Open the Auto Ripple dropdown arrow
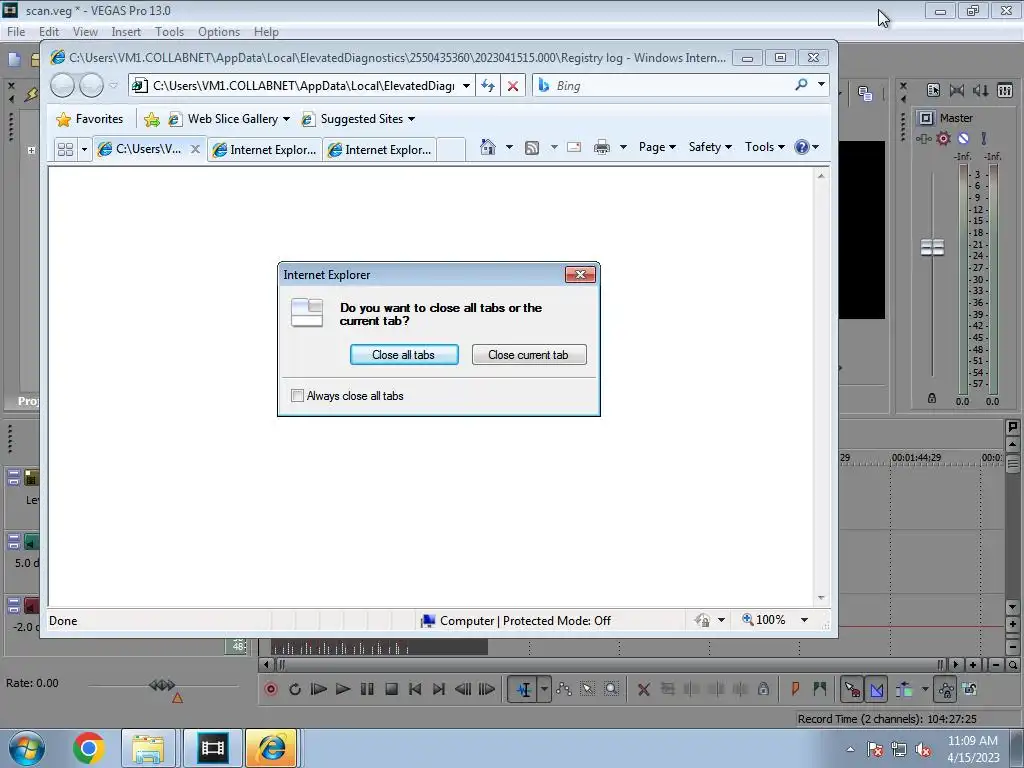Screen dimensions: 1024x768 pyautogui.click(x=925, y=689)
